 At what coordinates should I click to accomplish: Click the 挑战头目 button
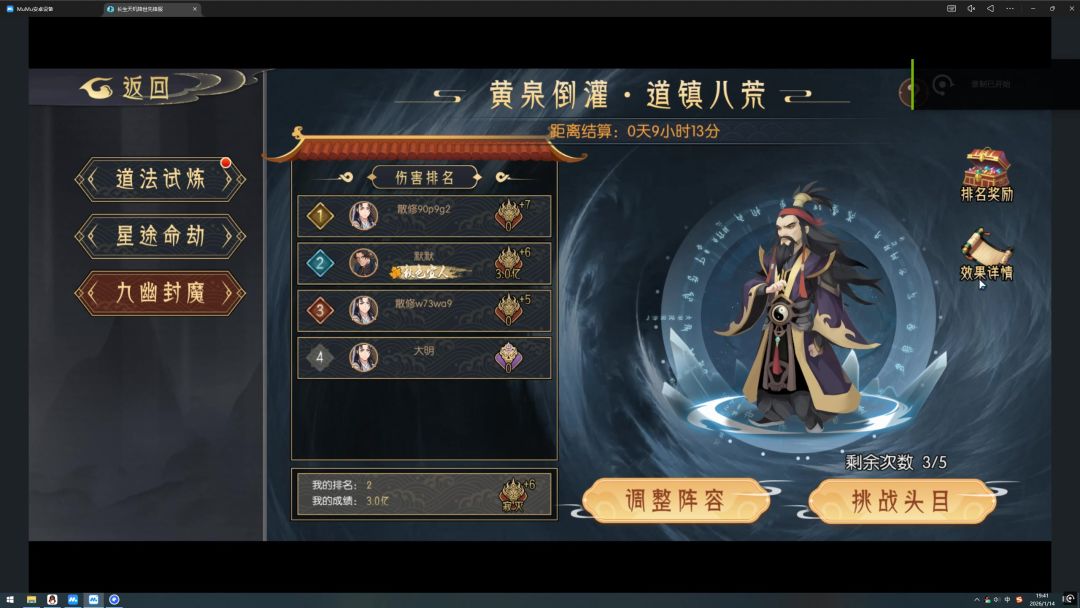coord(902,501)
